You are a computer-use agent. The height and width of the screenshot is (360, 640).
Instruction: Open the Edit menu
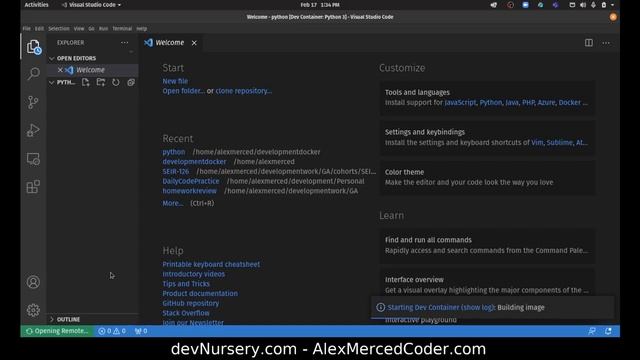[39, 29]
